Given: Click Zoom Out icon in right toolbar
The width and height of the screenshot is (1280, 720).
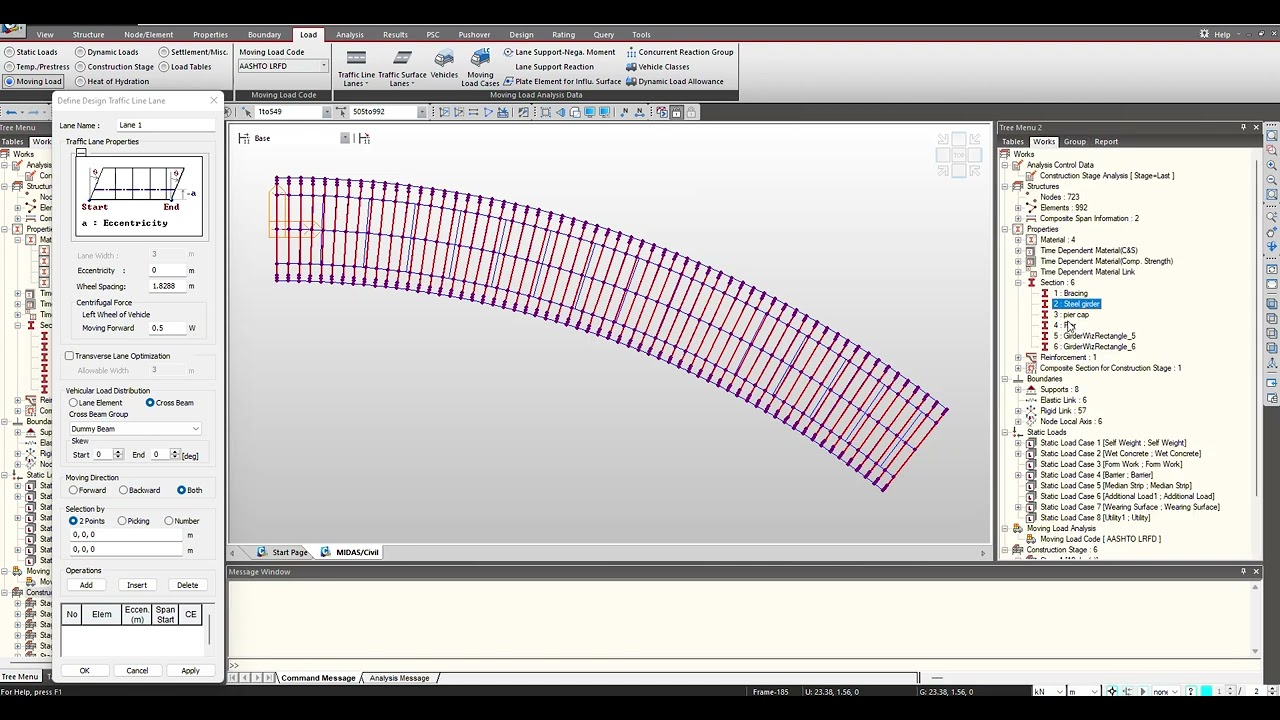Looking at the screenshot, I should [x=1272, y=179].
